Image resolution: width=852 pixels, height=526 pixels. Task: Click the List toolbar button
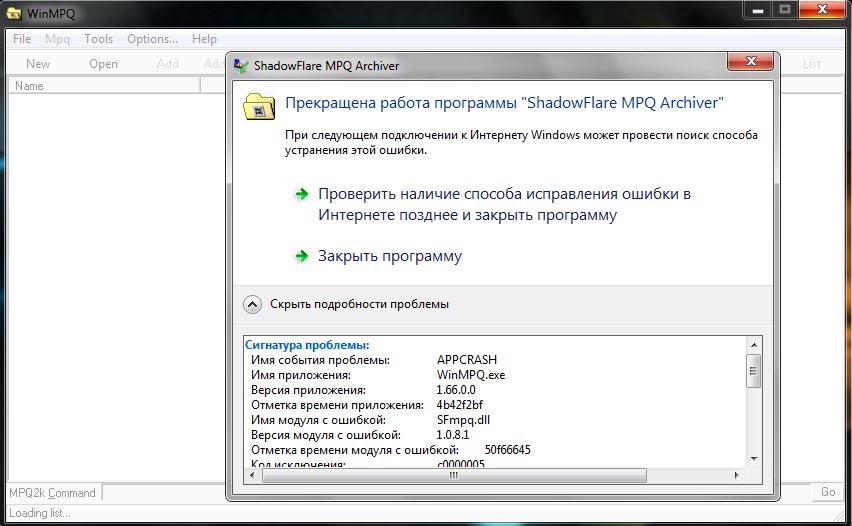click(811, 64)
